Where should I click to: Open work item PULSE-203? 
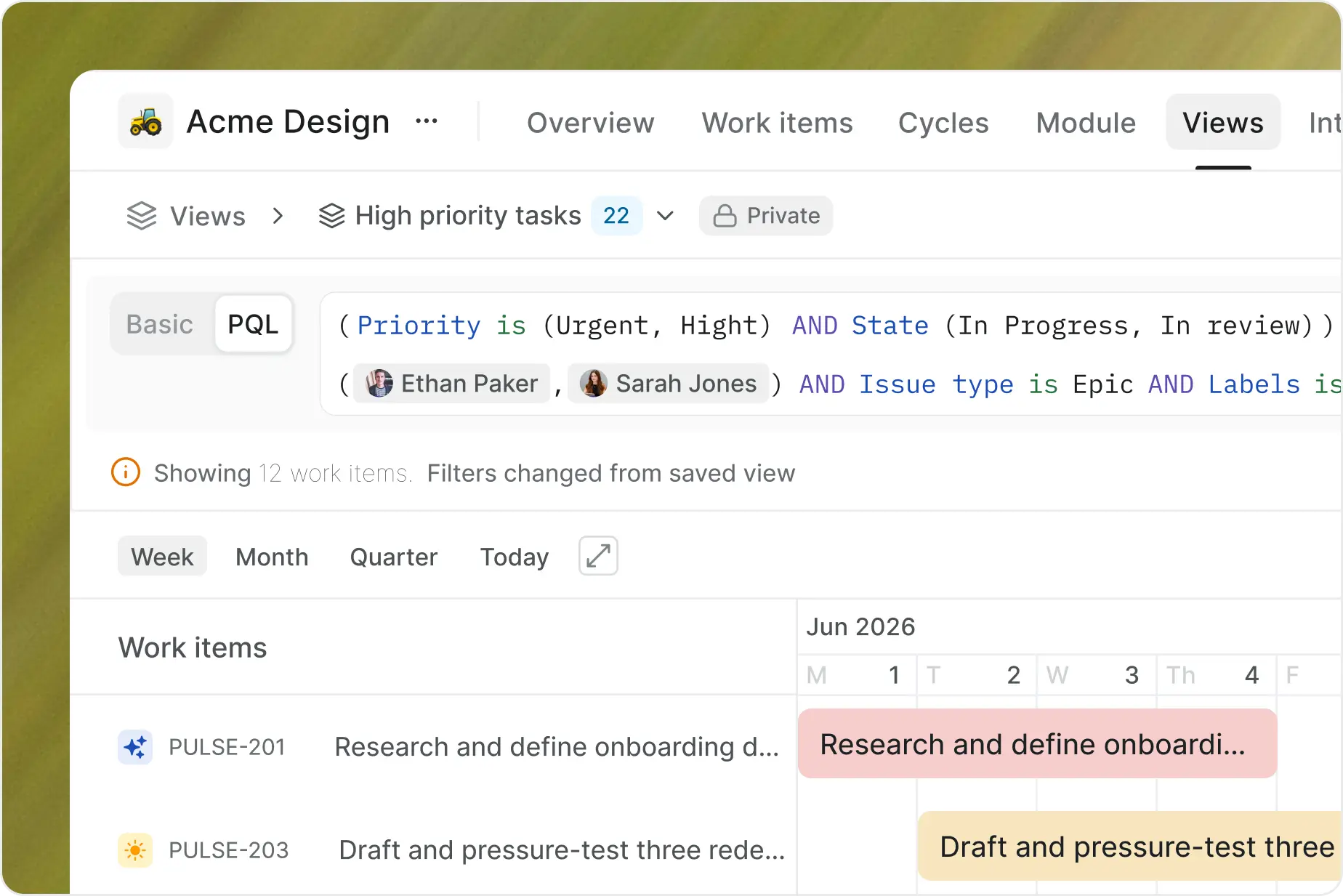pos(229,850)
